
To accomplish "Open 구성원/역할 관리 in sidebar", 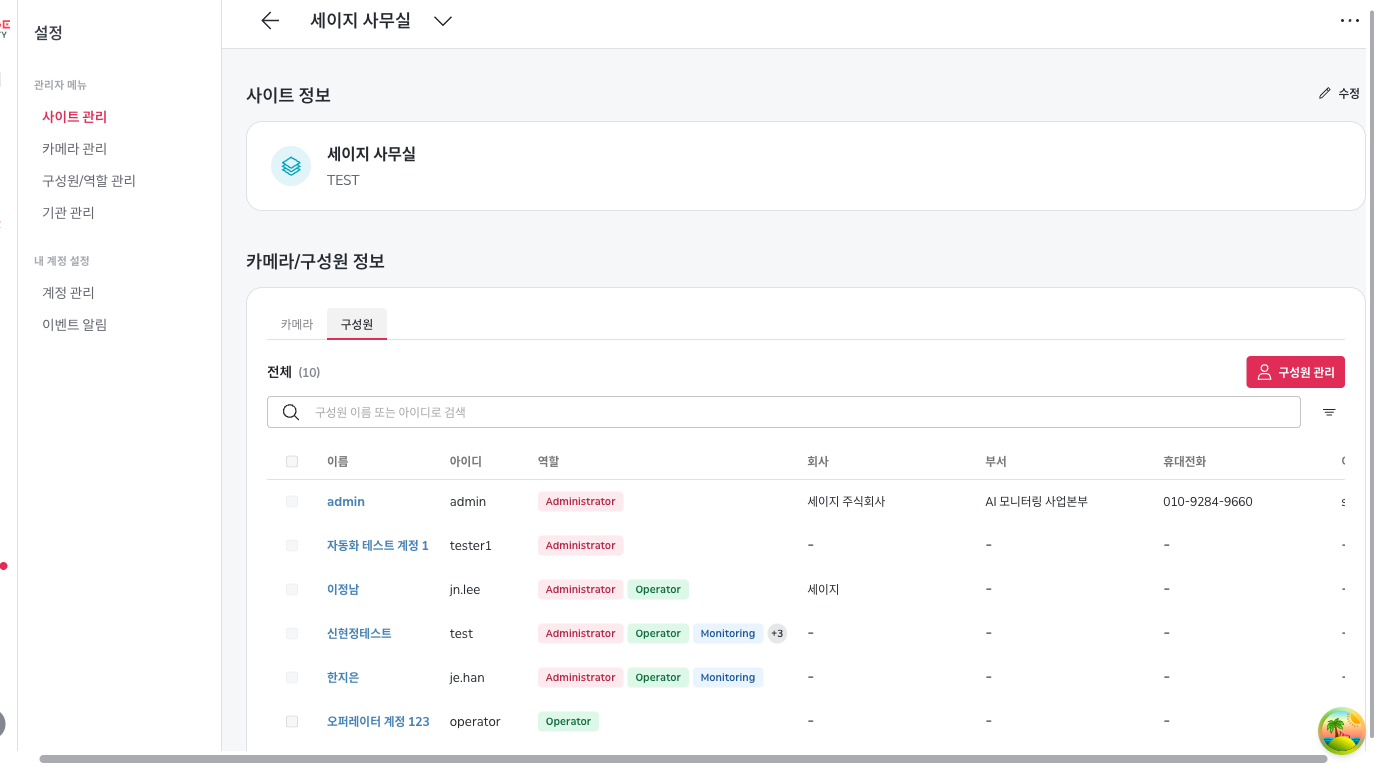I will tap(89, 180).
